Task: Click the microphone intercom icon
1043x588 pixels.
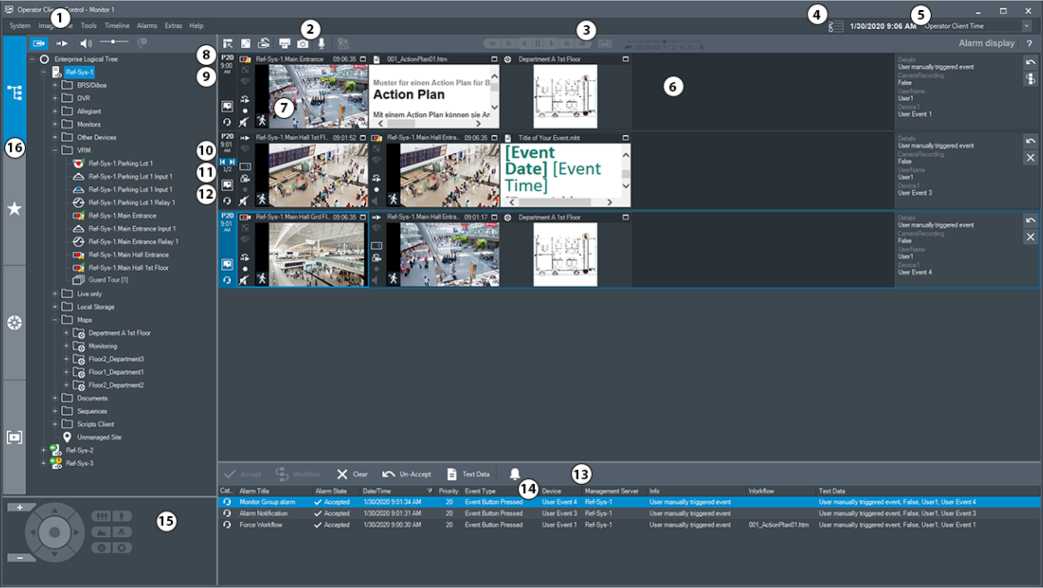Action: [x=321, y=43]
